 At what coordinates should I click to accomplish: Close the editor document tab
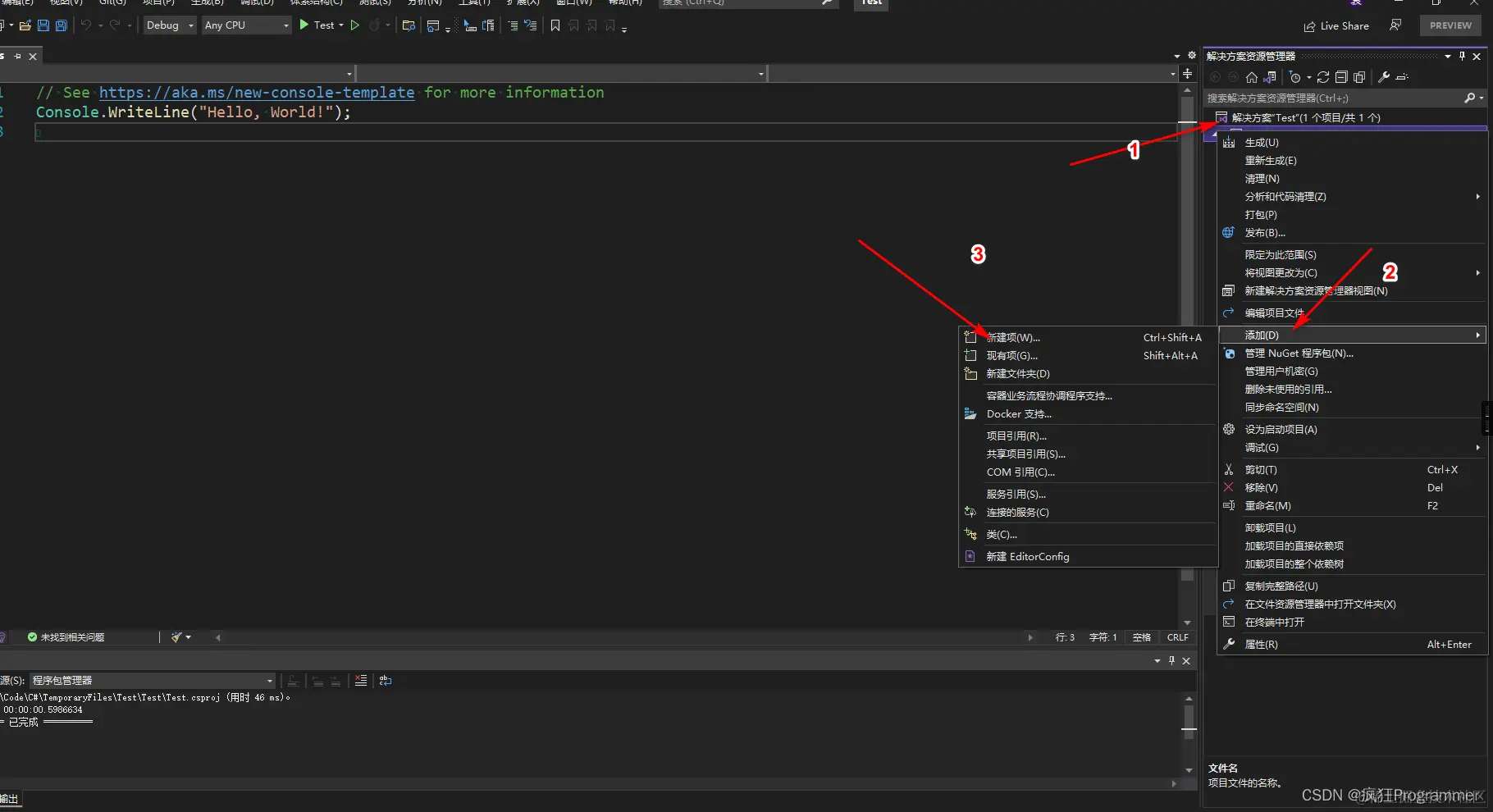tap(33, 57)
